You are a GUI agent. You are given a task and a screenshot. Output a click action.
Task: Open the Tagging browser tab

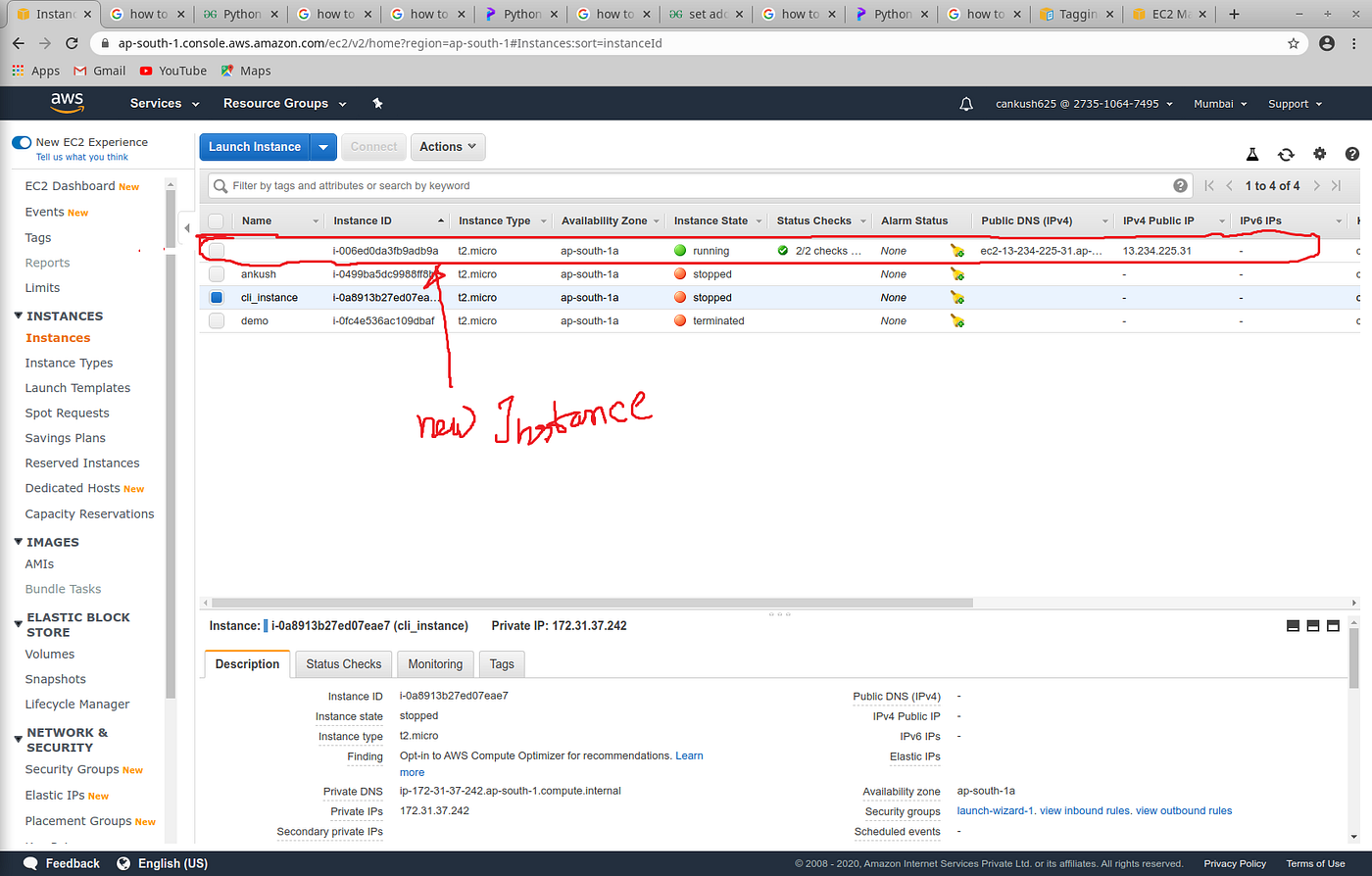(1075, 14)
